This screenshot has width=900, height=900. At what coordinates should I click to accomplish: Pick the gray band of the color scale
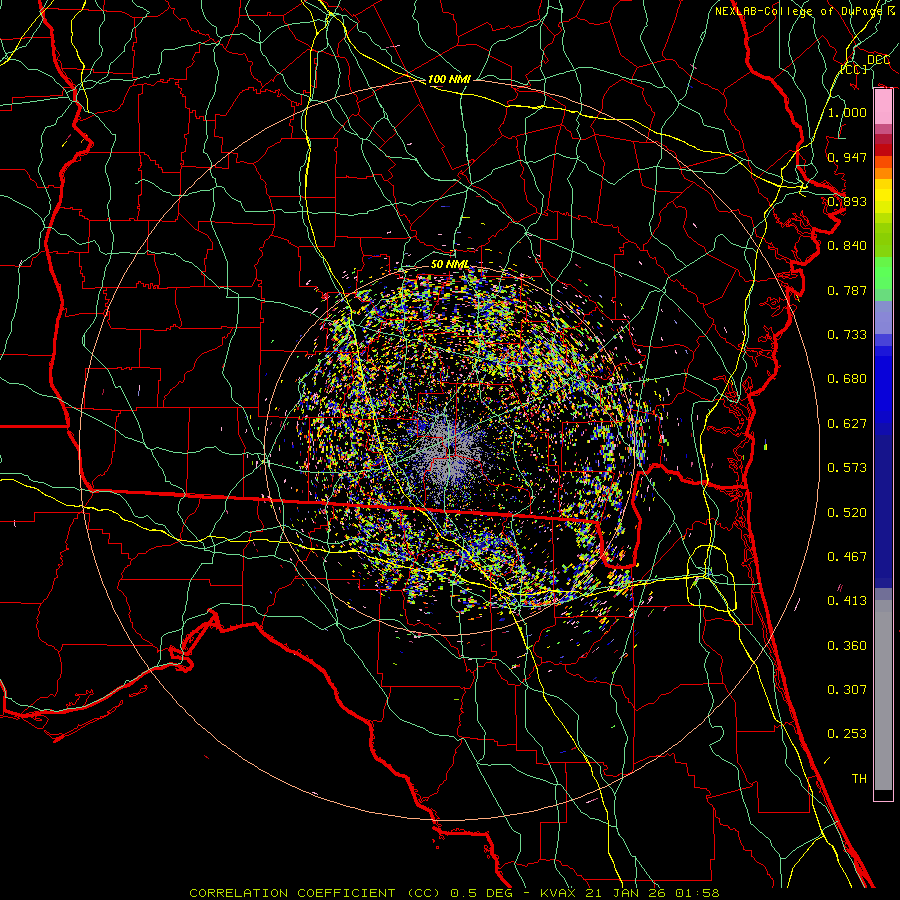(883, 695)
